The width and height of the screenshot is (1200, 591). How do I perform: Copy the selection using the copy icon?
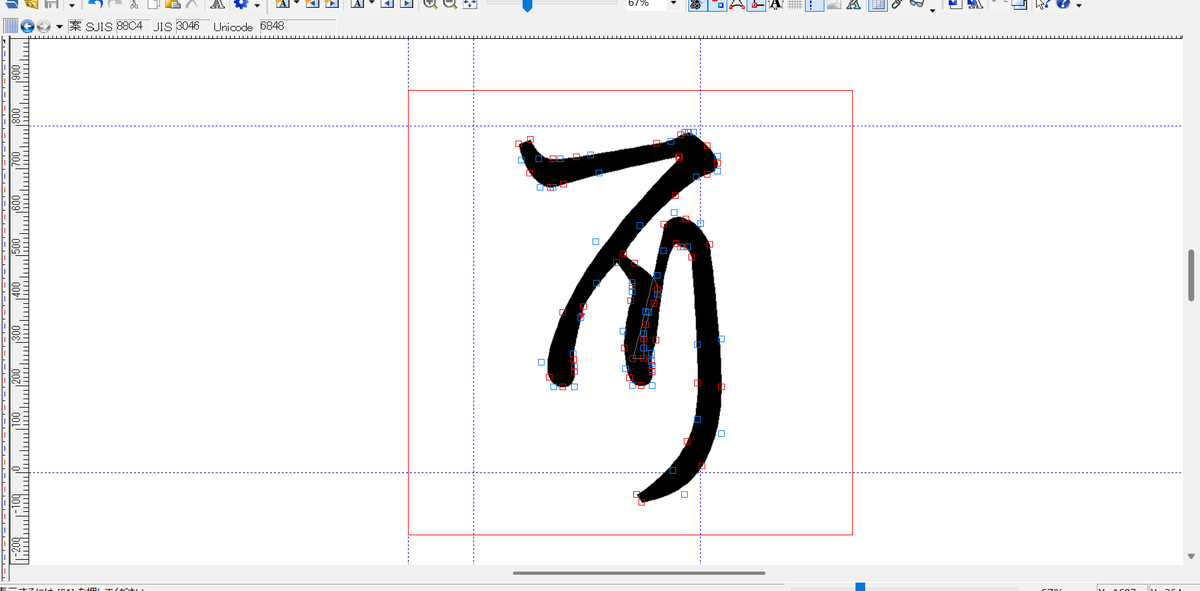pos(153,4)
